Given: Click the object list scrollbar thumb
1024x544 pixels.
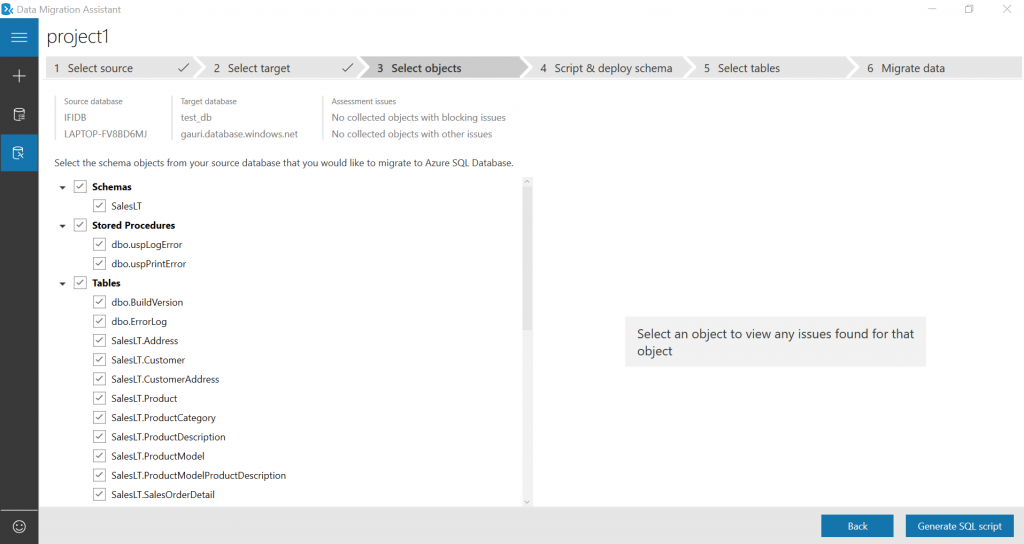Looking at the screenshot, I should pos(528,258).
